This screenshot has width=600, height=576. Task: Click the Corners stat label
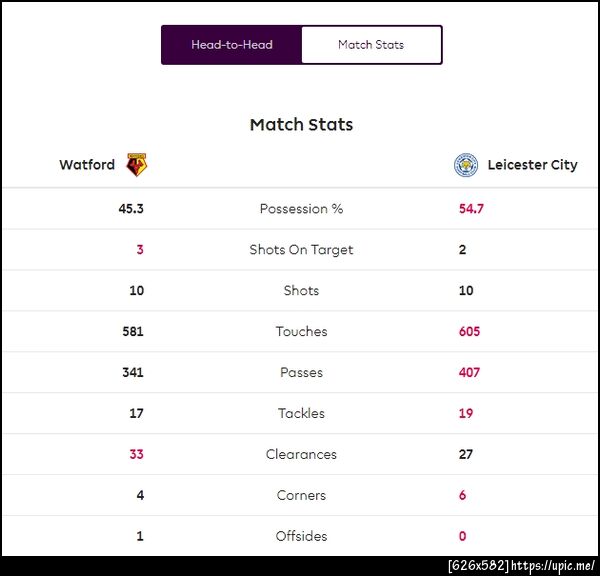[x=301, y=496]
